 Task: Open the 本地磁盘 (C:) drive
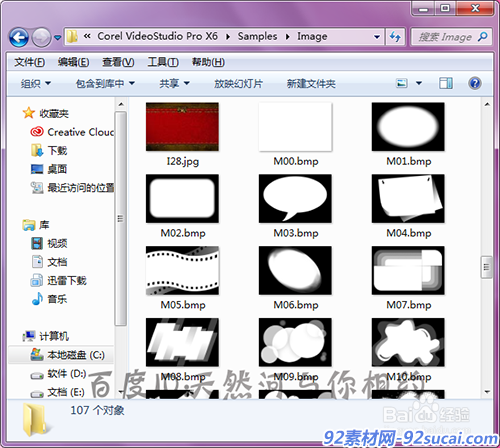[x=67, y=355]
